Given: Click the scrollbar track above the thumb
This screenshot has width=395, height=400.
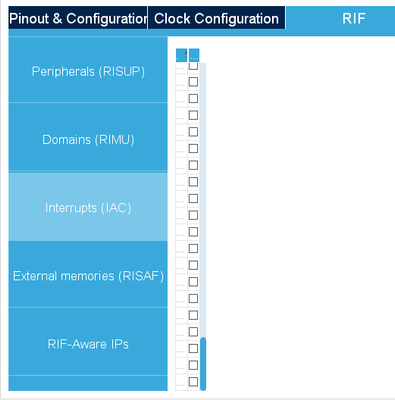Looking at the screenshot, I should 203,200.
